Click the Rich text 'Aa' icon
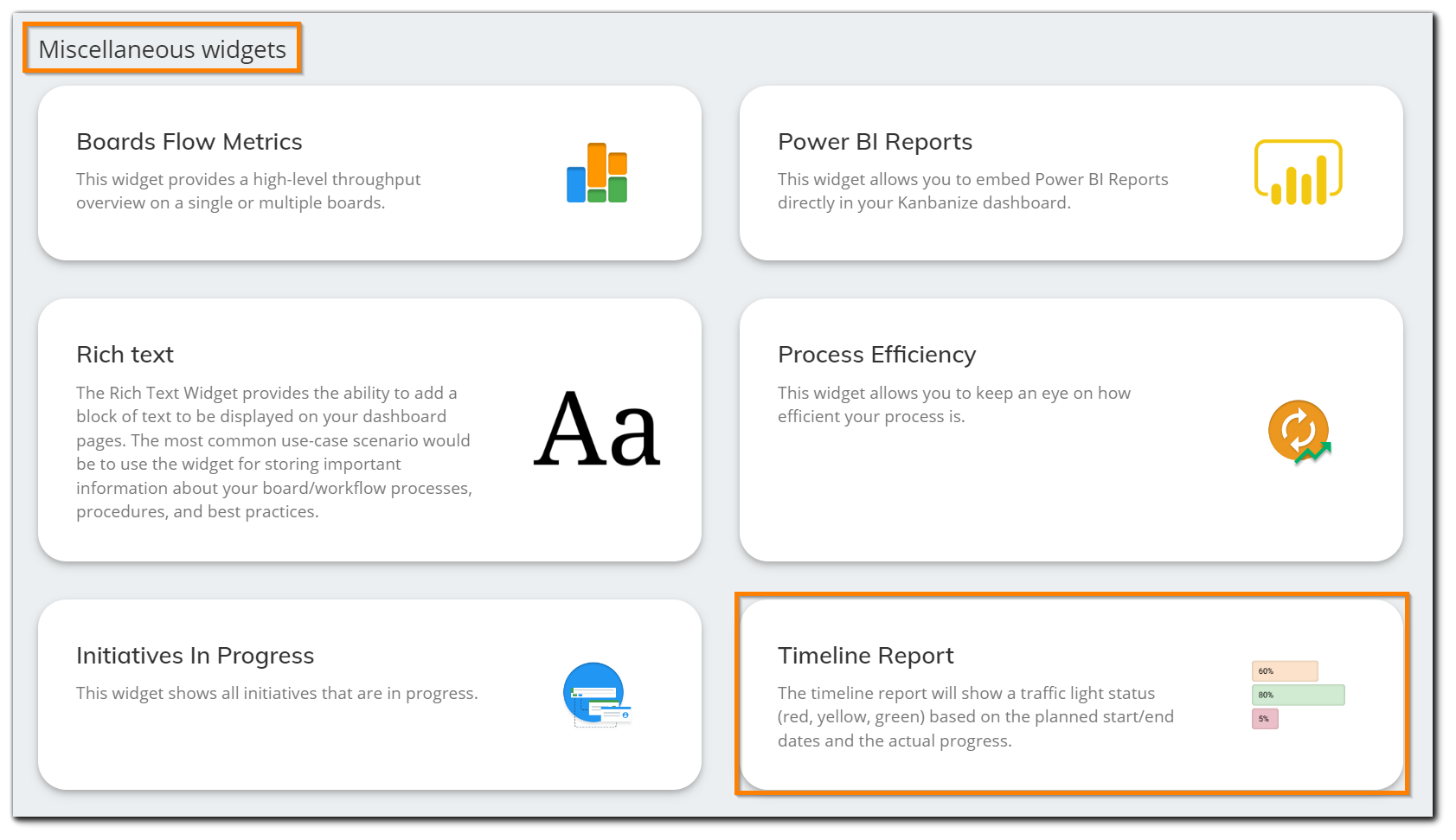The image size is (1456, 840). coord(599,430)
